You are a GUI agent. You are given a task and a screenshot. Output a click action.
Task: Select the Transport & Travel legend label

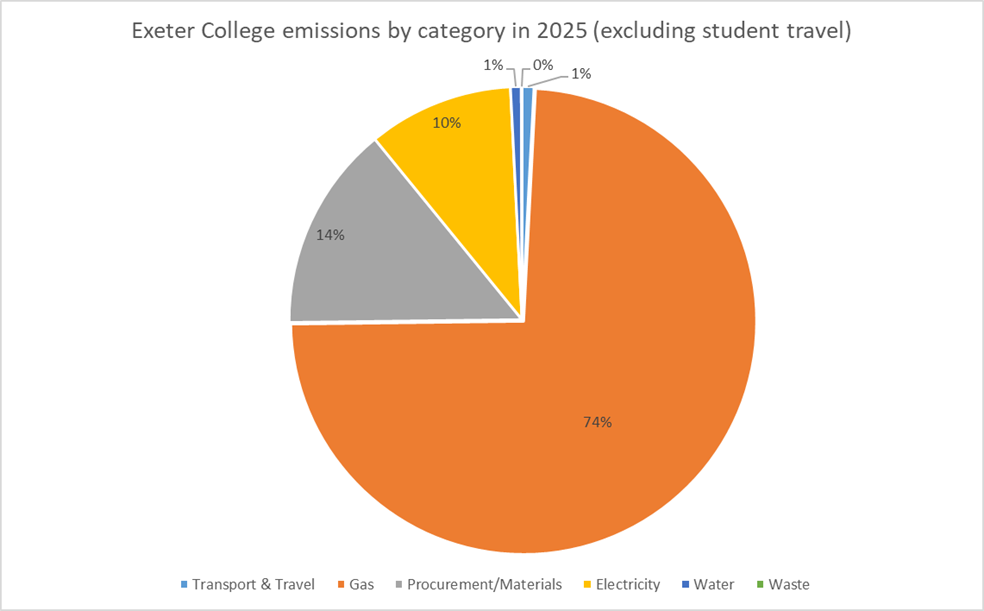253,584
